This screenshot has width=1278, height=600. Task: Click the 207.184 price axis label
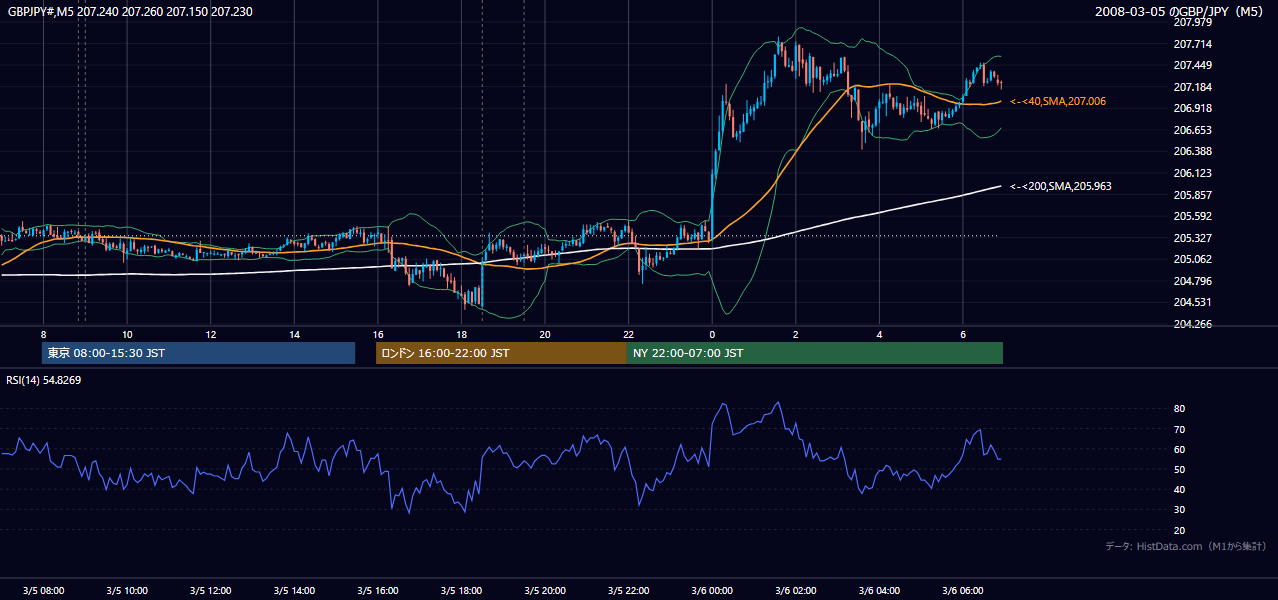(1192, 87)
